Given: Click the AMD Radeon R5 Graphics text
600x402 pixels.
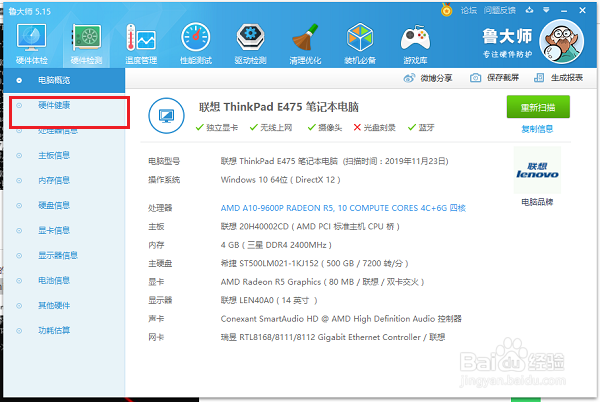Looking at the screenshot, I should 322,282.
